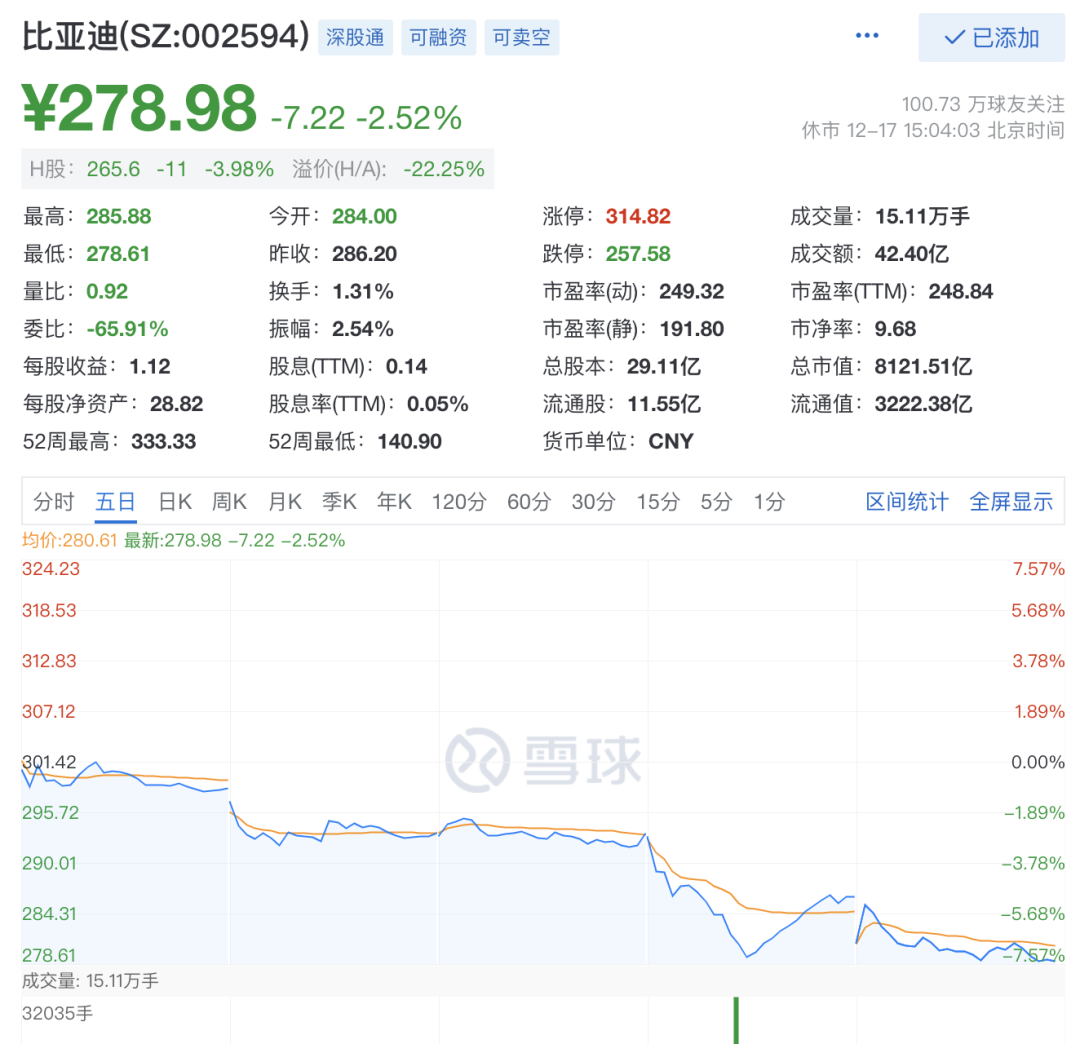Click the 最低 value 278.61 in stats

[118, 254]
